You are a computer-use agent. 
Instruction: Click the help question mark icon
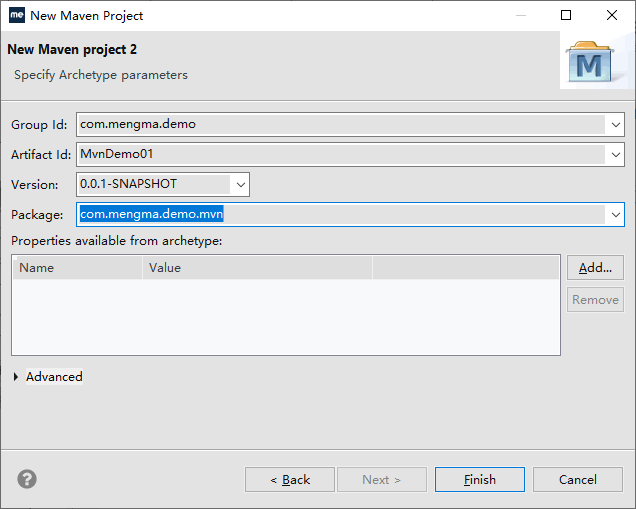tap(27, 479)
